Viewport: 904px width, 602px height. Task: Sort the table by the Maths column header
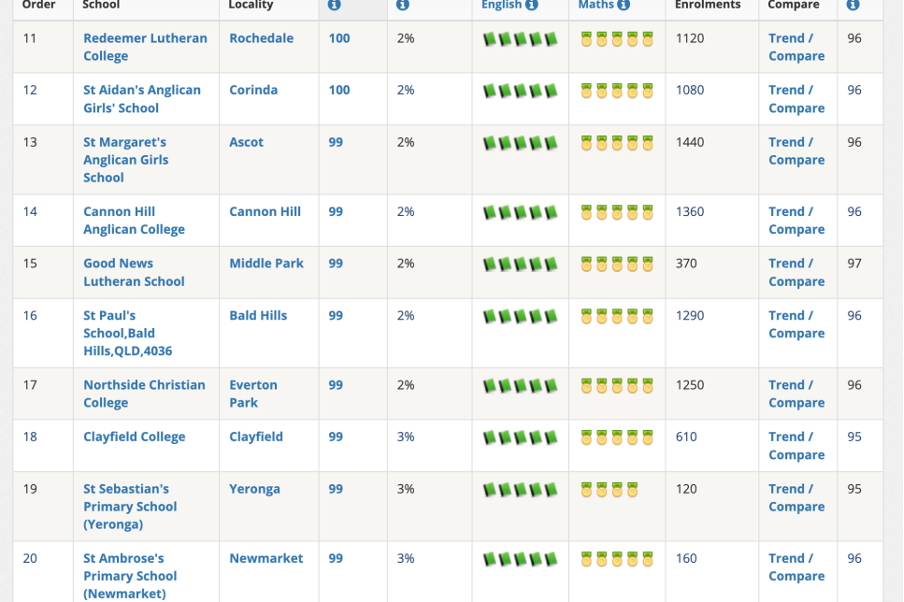pyautogui.click(x=596, y=5)
